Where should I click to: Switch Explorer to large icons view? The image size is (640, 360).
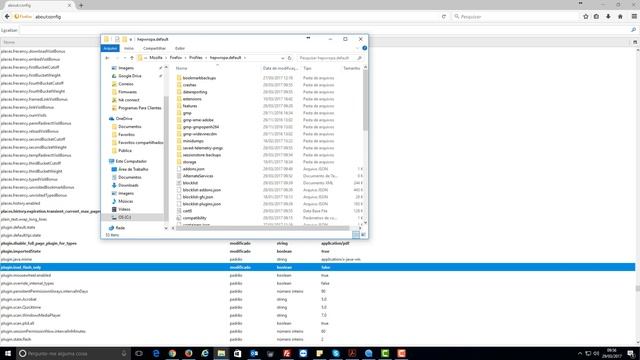point(363,235)
